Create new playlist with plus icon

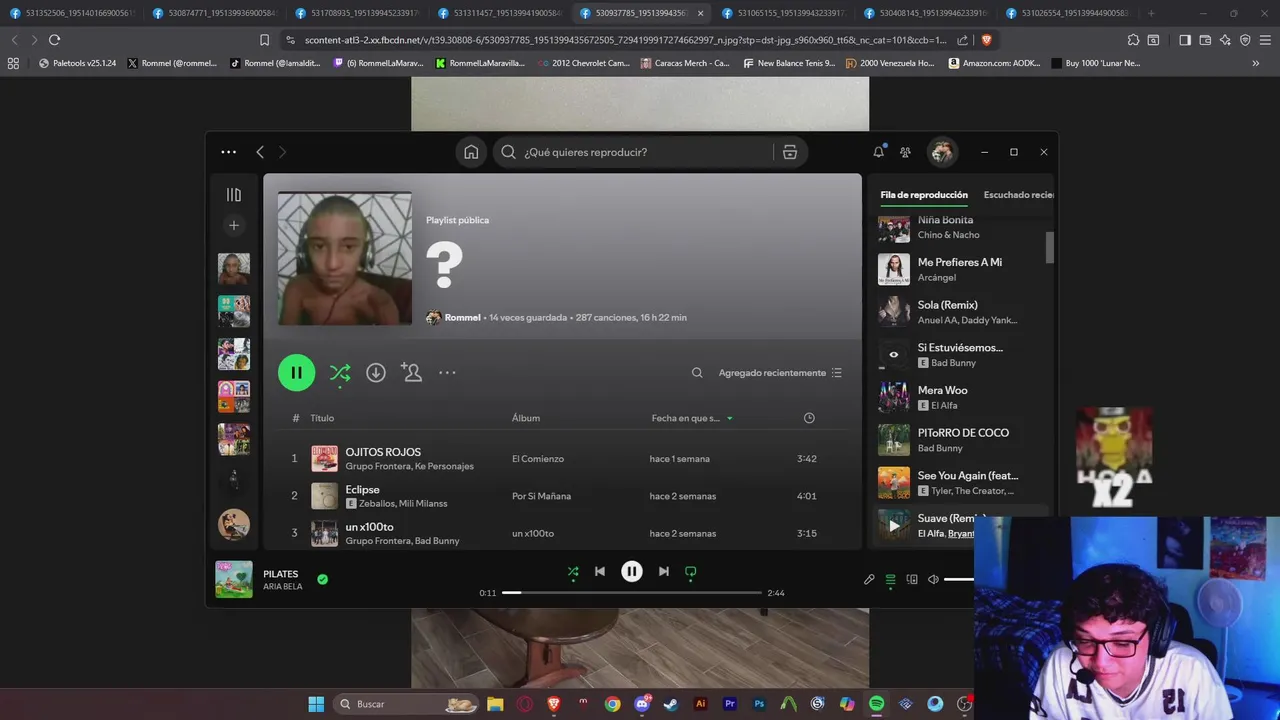pyautogui.click(x=234, y=226)
